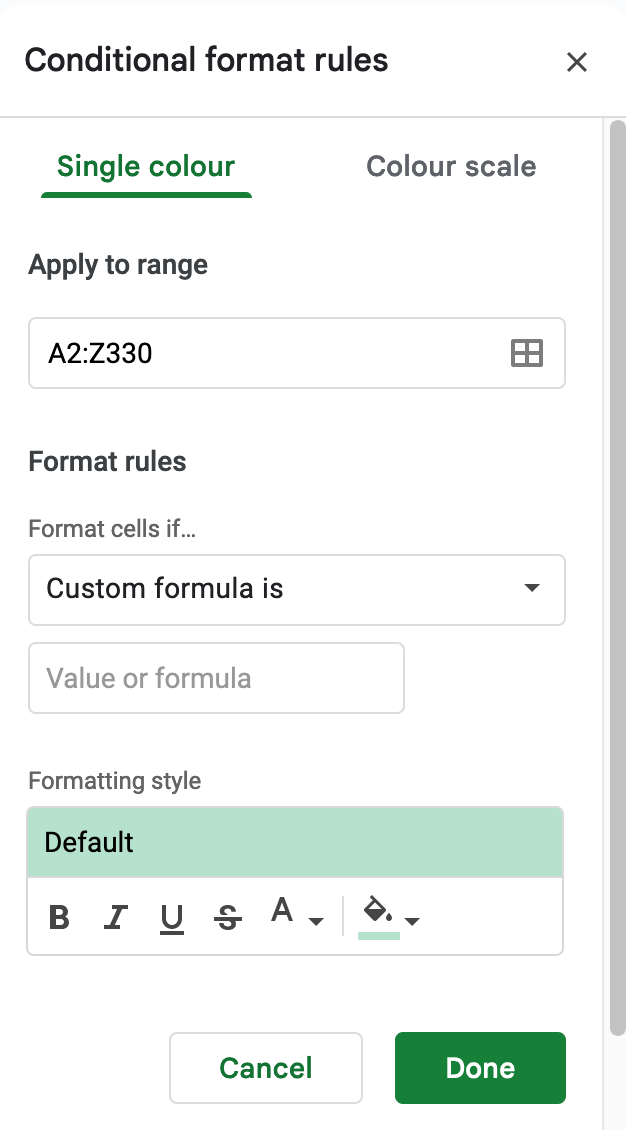Select the Single colour tab

coord(145,166)
